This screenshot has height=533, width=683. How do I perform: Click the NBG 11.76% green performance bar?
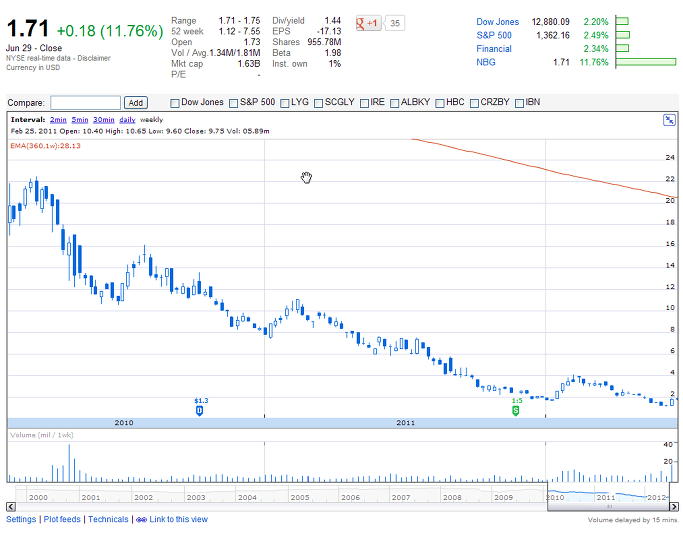(646, 62)
